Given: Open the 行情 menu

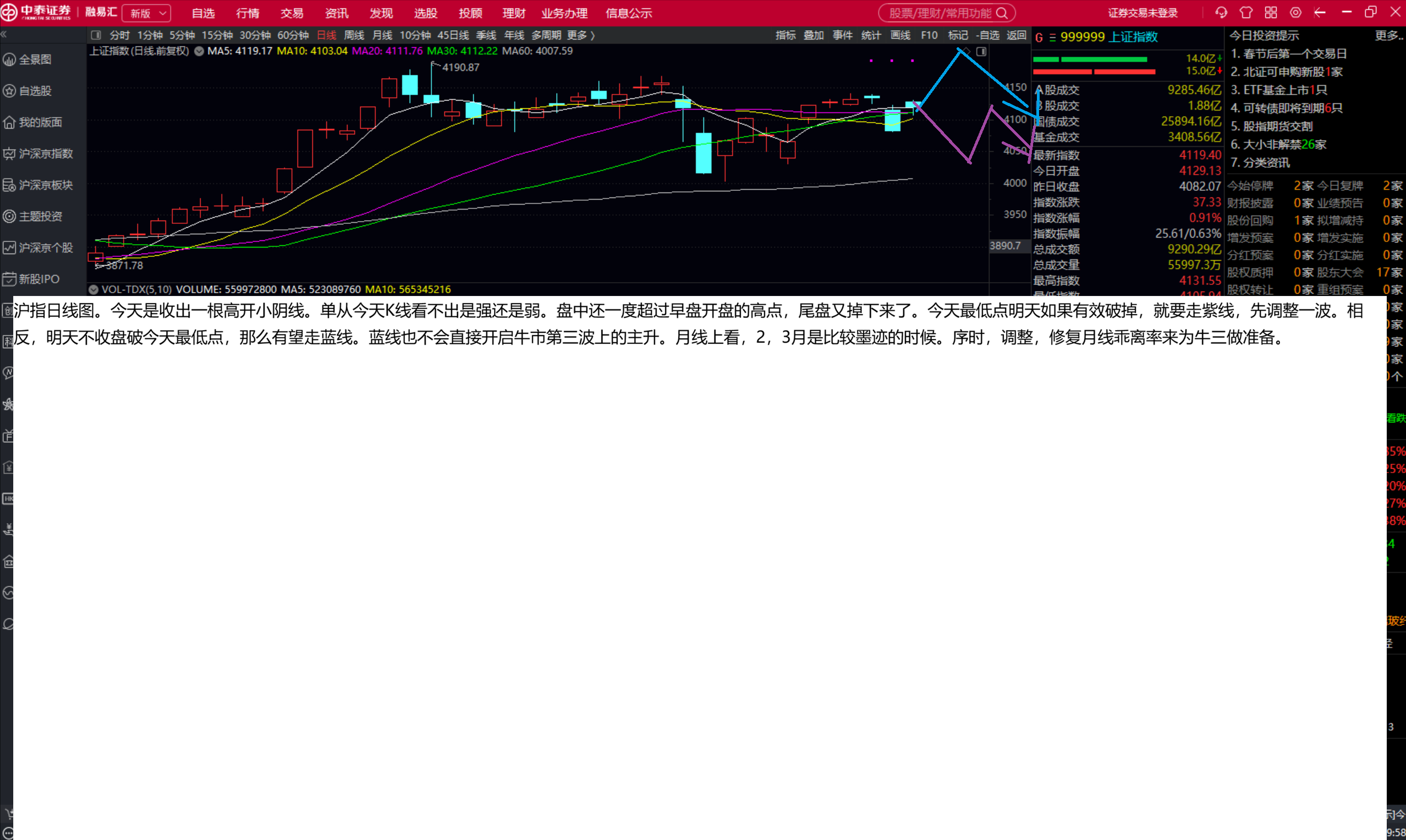Looking at the screenshot, I should coord(248,13).
